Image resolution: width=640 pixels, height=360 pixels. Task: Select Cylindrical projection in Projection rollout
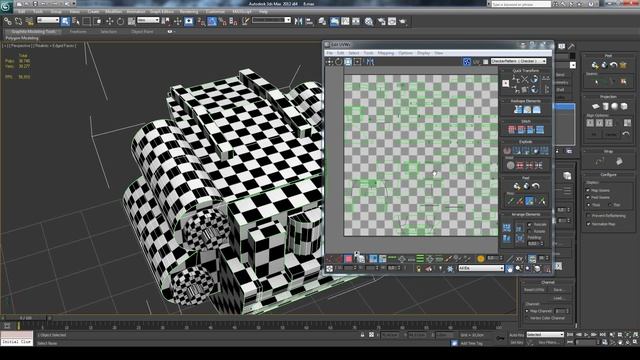coord(605,107)
